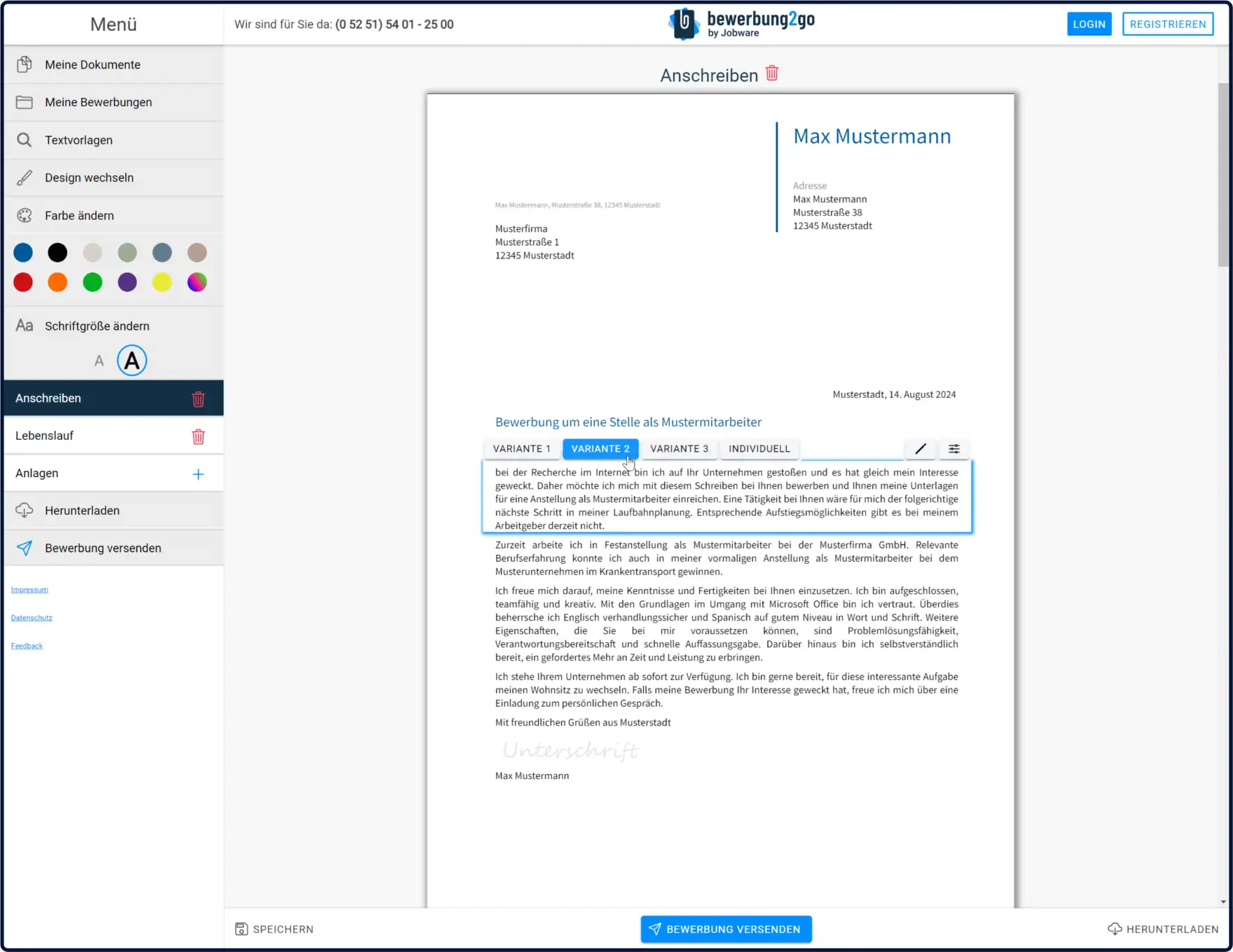Choose the sage green color swatch
1233x952 pixels.
(x=128, y=252)
